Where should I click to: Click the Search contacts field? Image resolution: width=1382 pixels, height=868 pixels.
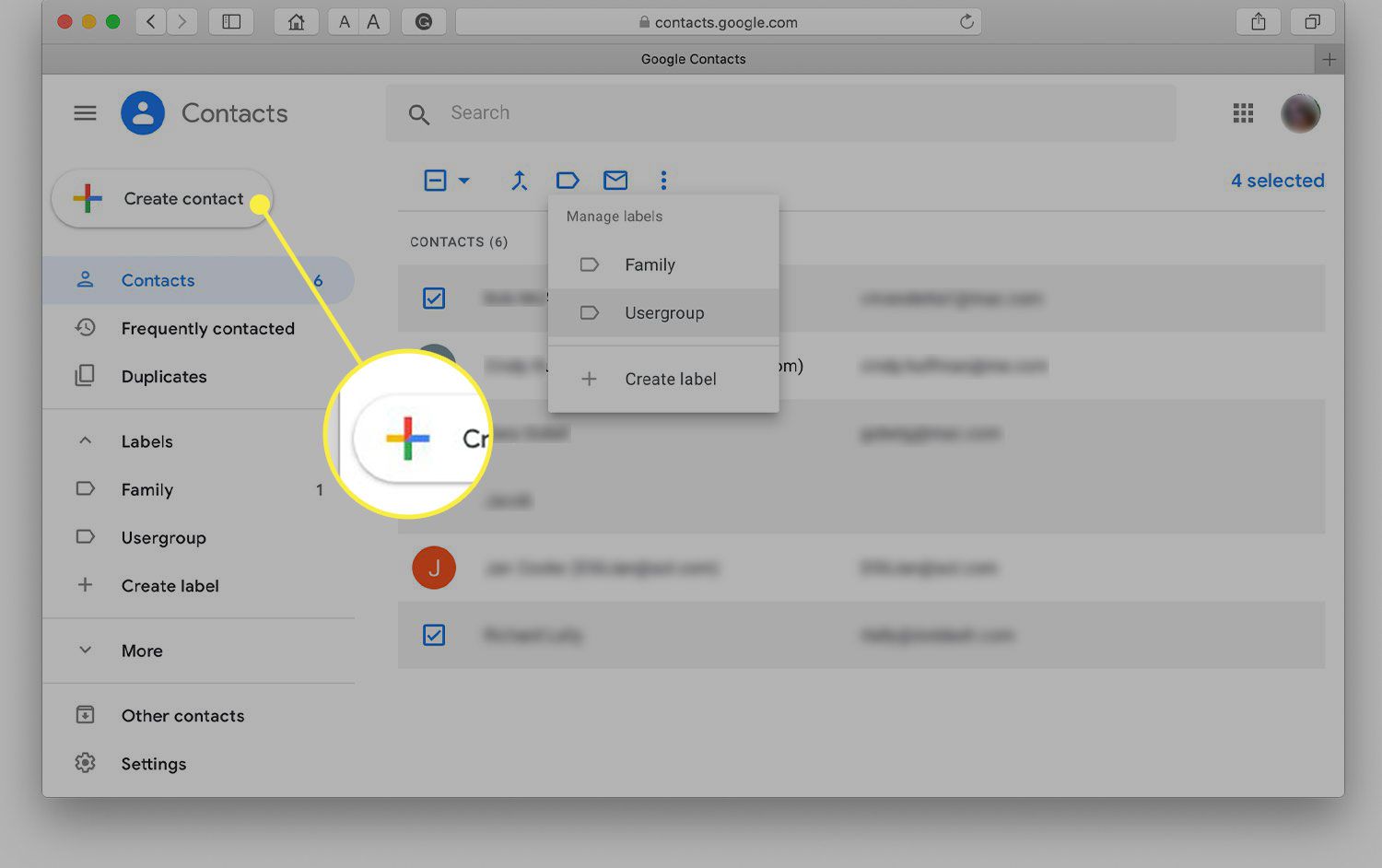(780, 113)
